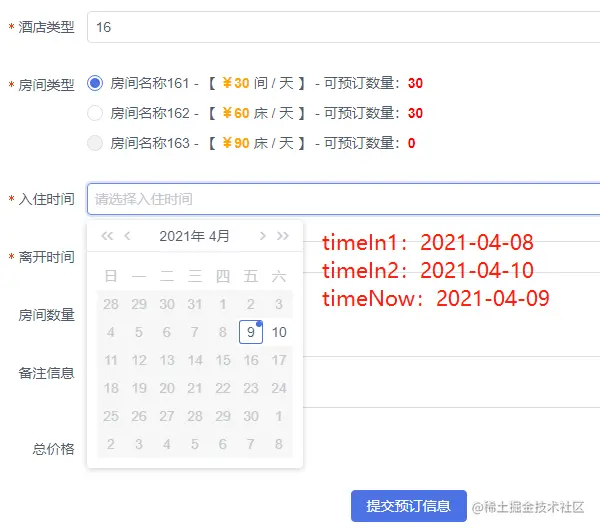Go to next month in calendar
Image resolution: width=600 pixels, height=530 pixels.
tap(262, 236)
